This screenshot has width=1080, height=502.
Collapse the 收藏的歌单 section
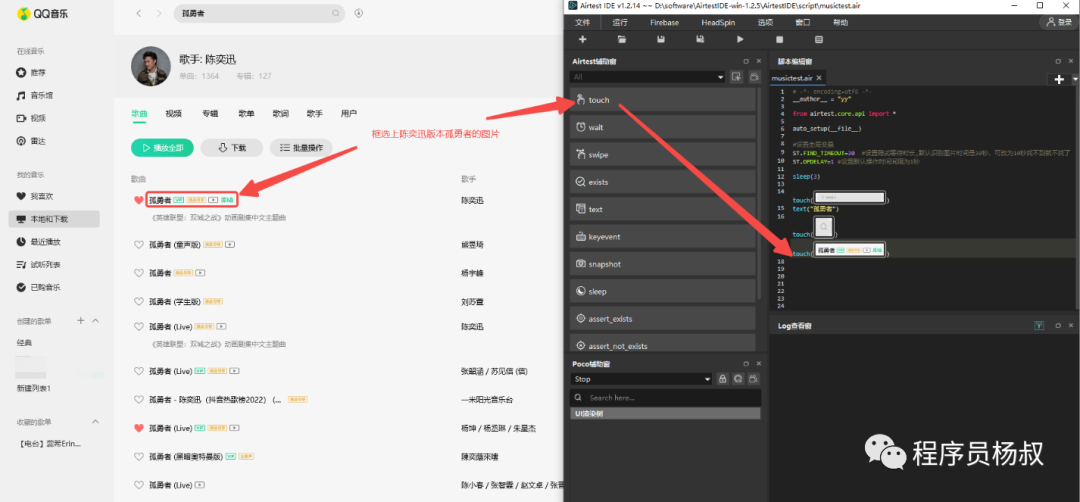coord(96,421)
